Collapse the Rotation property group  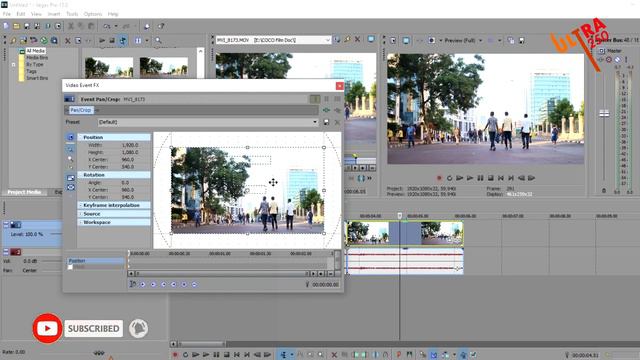tap(80, 175)
